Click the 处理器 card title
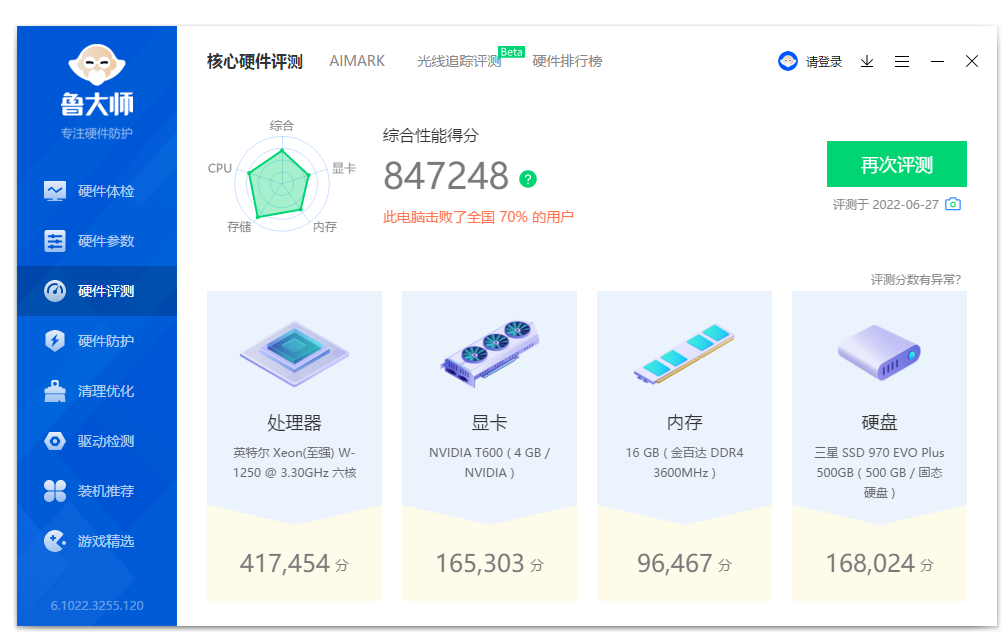This screenshot has width=1008, height=644. pyautogui.click(x=294, y=422)
